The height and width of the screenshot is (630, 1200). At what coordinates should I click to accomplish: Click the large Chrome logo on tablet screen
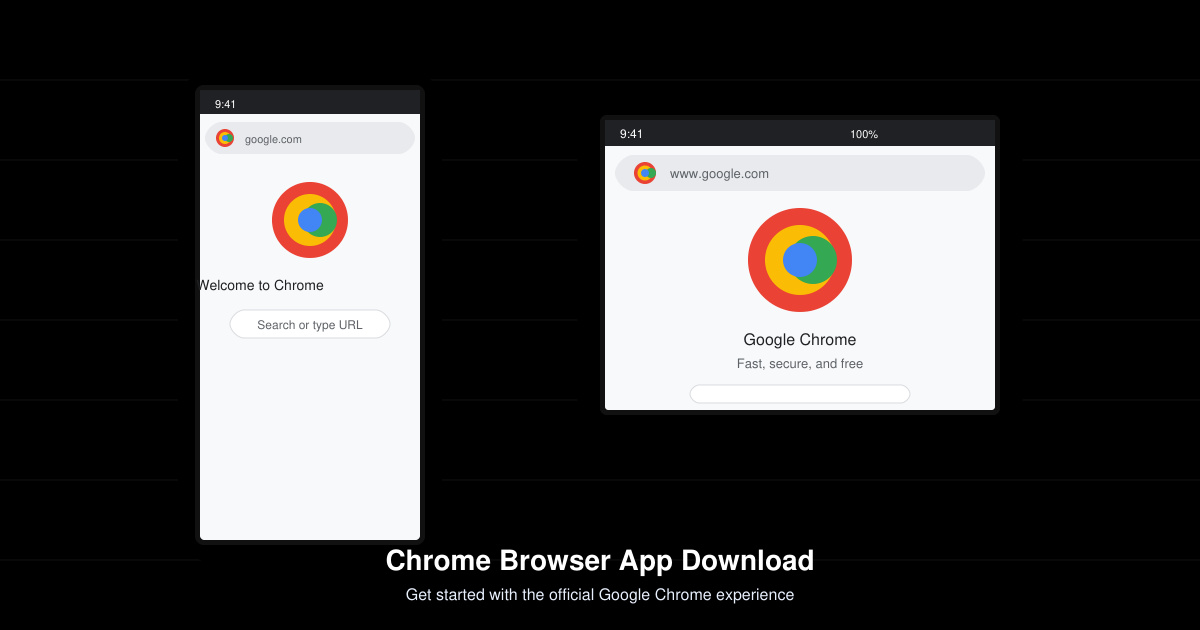800,260
